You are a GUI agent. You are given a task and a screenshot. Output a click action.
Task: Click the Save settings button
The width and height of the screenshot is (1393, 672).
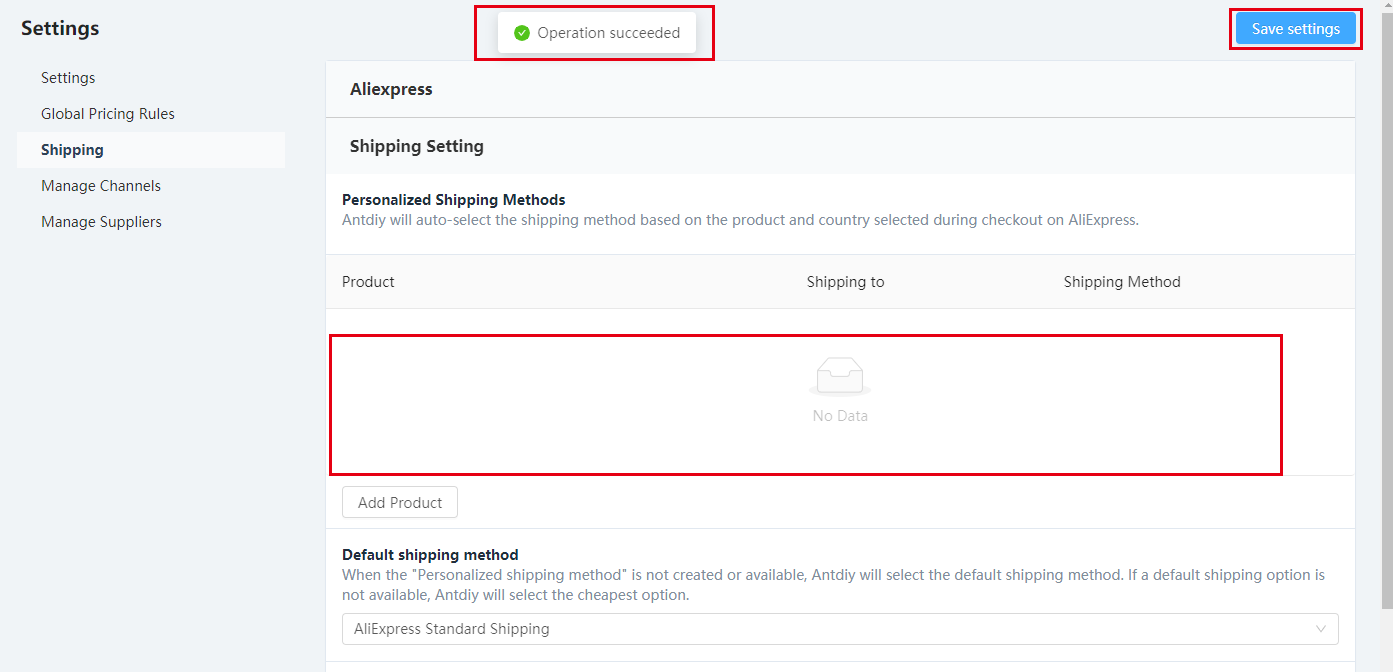coord(1295,29)
